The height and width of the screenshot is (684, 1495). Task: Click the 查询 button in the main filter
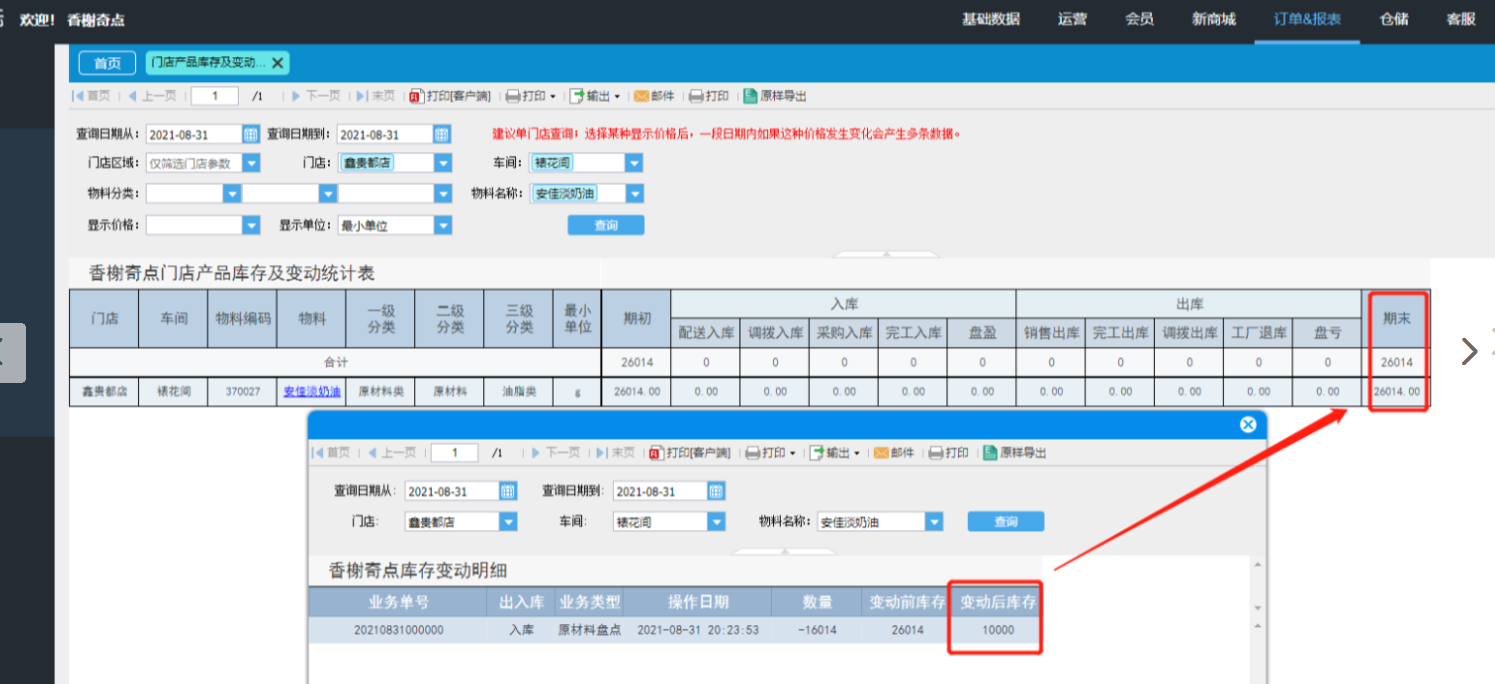(606, 226)
